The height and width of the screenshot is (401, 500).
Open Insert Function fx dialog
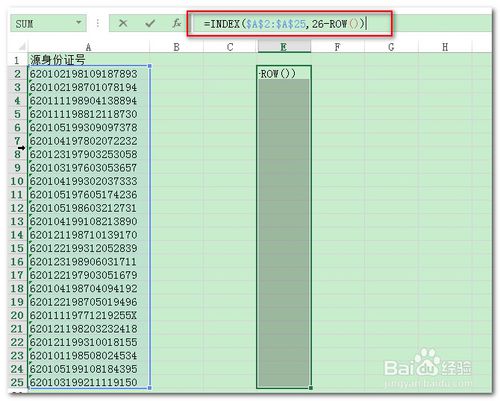[x=177, y=23]
